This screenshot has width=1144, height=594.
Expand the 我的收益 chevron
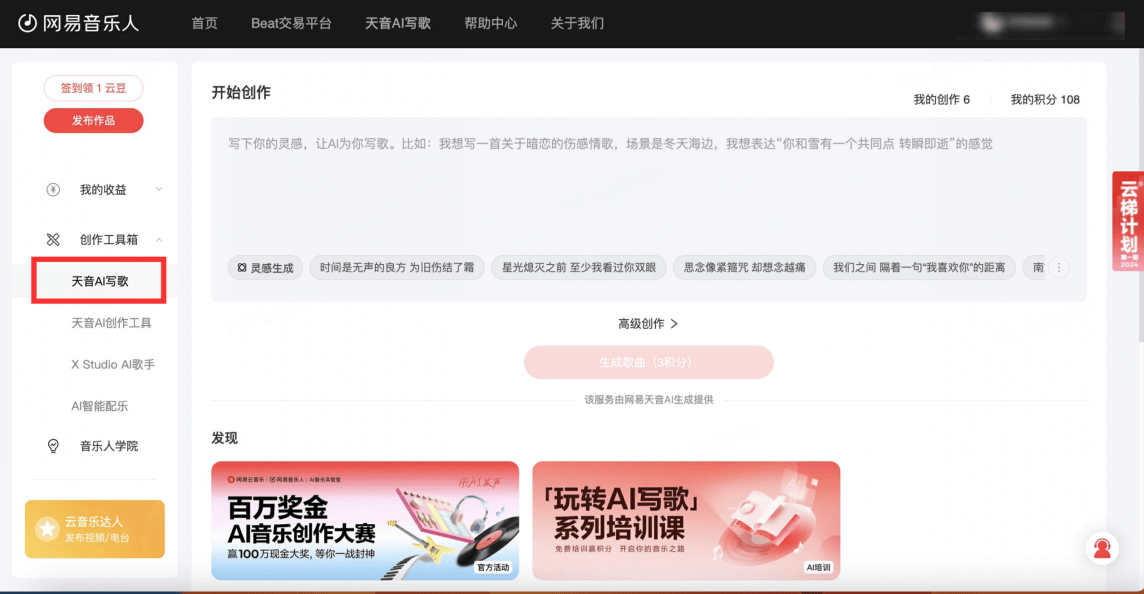click(x=159, y=190)
